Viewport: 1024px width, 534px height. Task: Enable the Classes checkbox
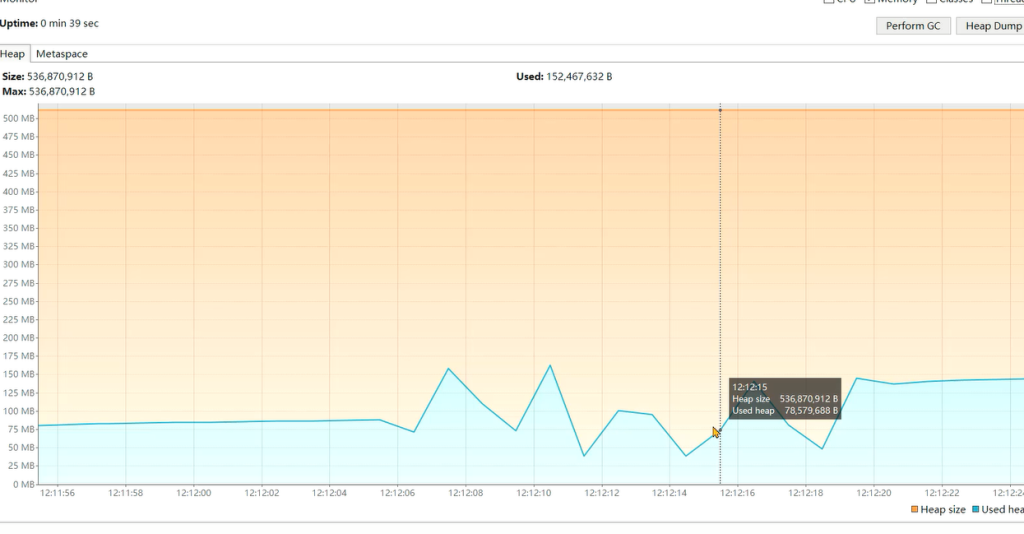tap(930, 2)
